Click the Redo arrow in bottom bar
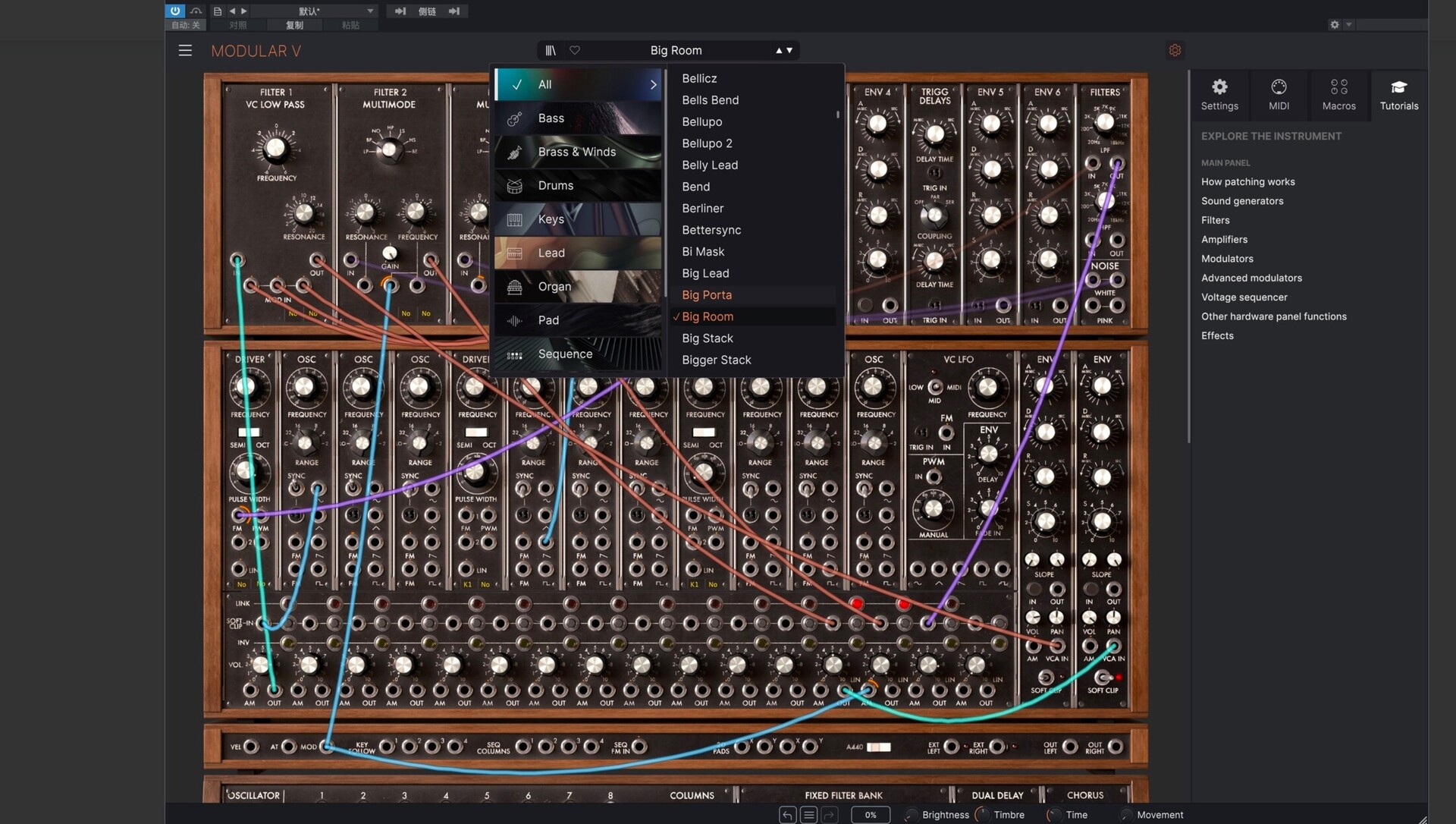 pyautogui.click(x=830, y=815)
